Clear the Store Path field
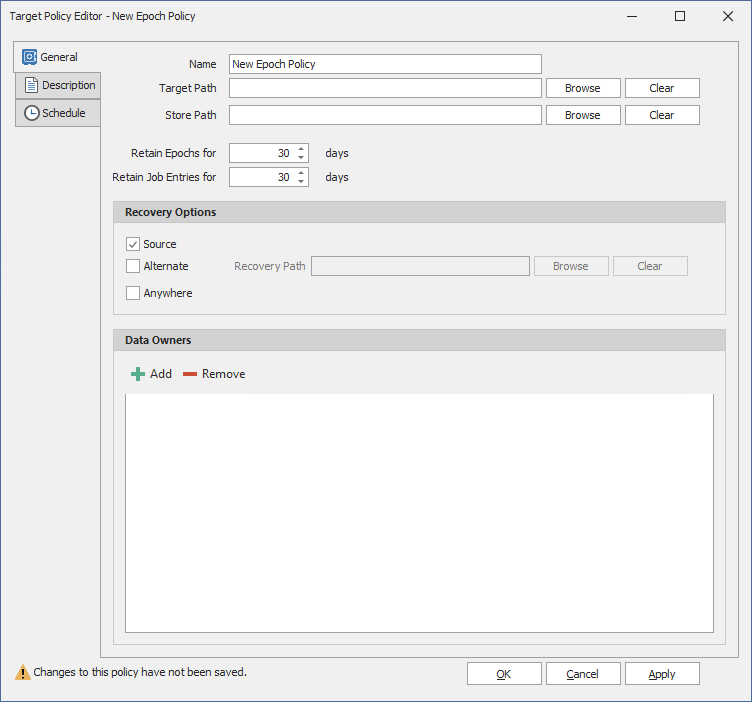 [x=662, y=115]
